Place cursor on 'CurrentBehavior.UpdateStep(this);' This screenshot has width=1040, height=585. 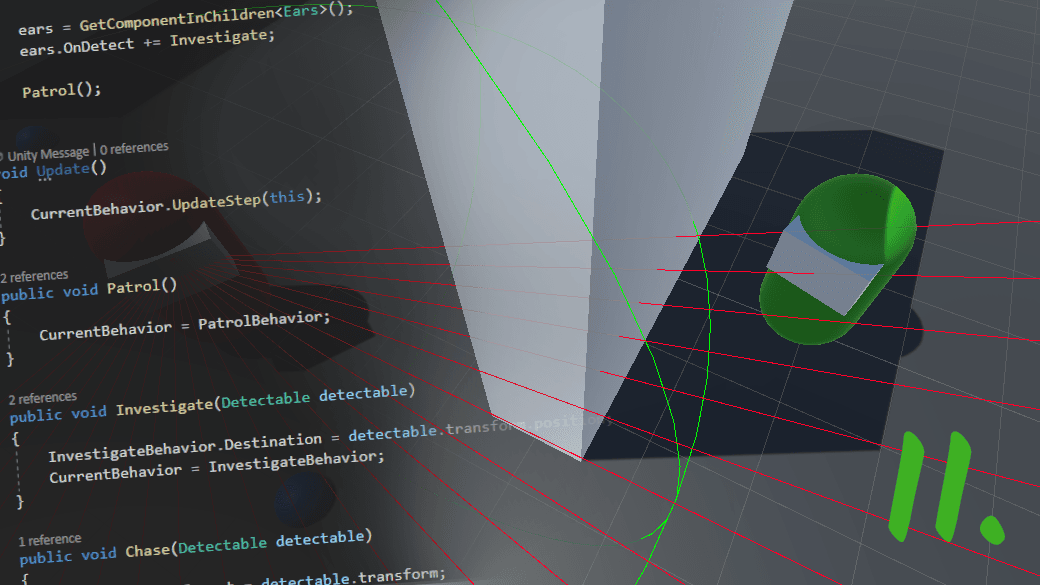[x=176, y=204]
